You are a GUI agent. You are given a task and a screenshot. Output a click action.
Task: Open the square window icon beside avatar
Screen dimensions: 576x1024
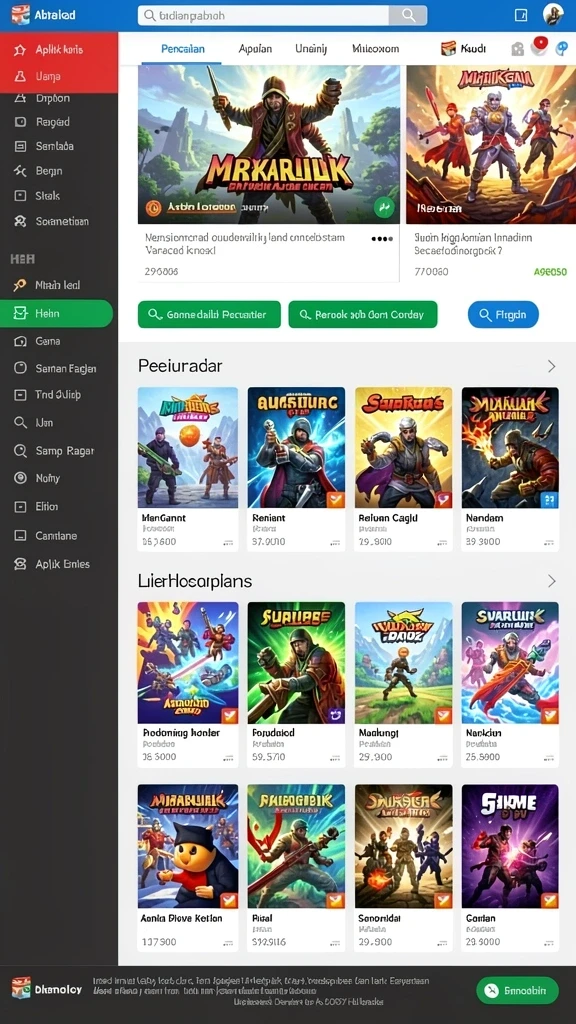pyautogui.click(x=521, y=15)
